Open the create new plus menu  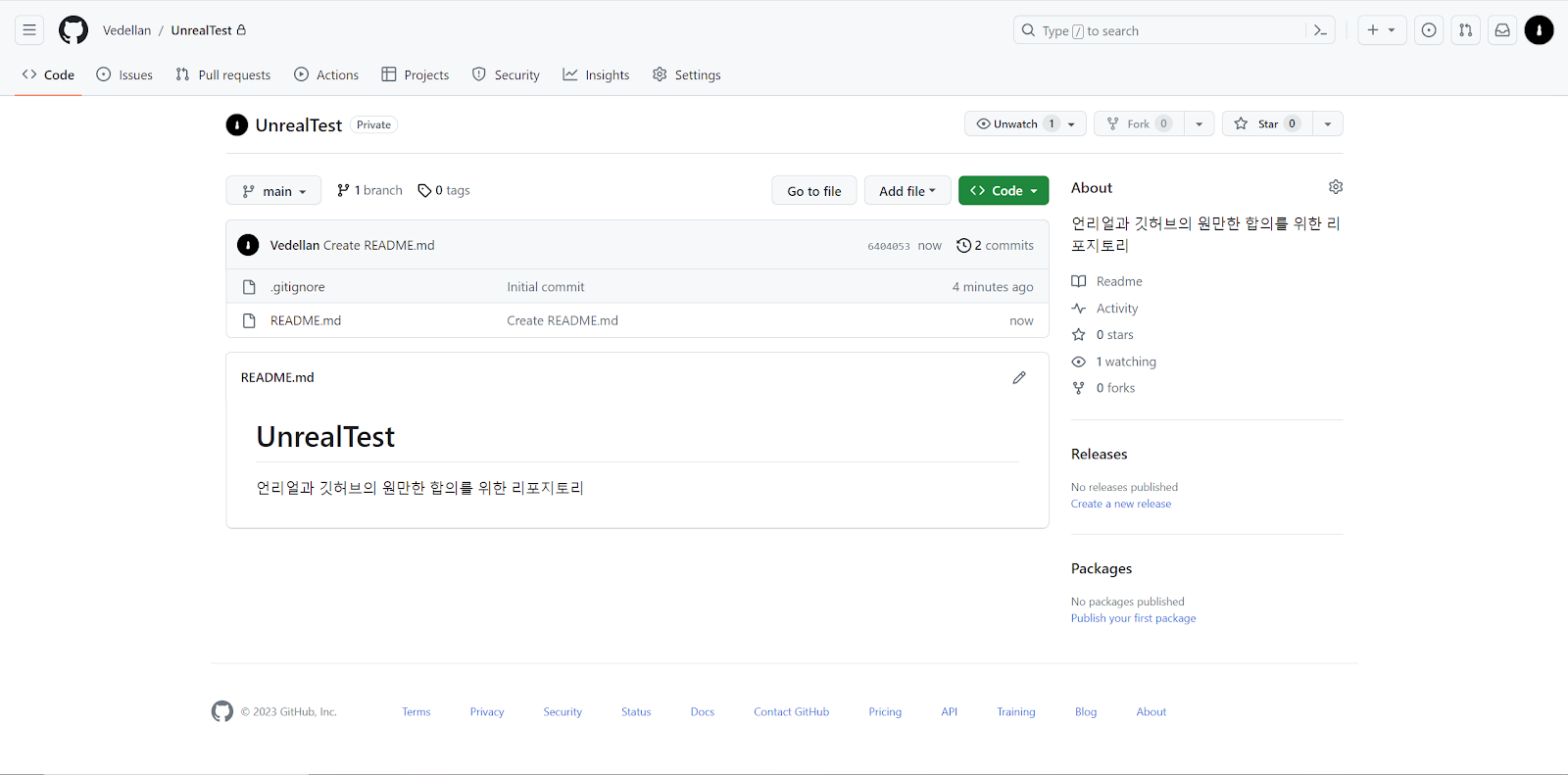coord(1382,30)
